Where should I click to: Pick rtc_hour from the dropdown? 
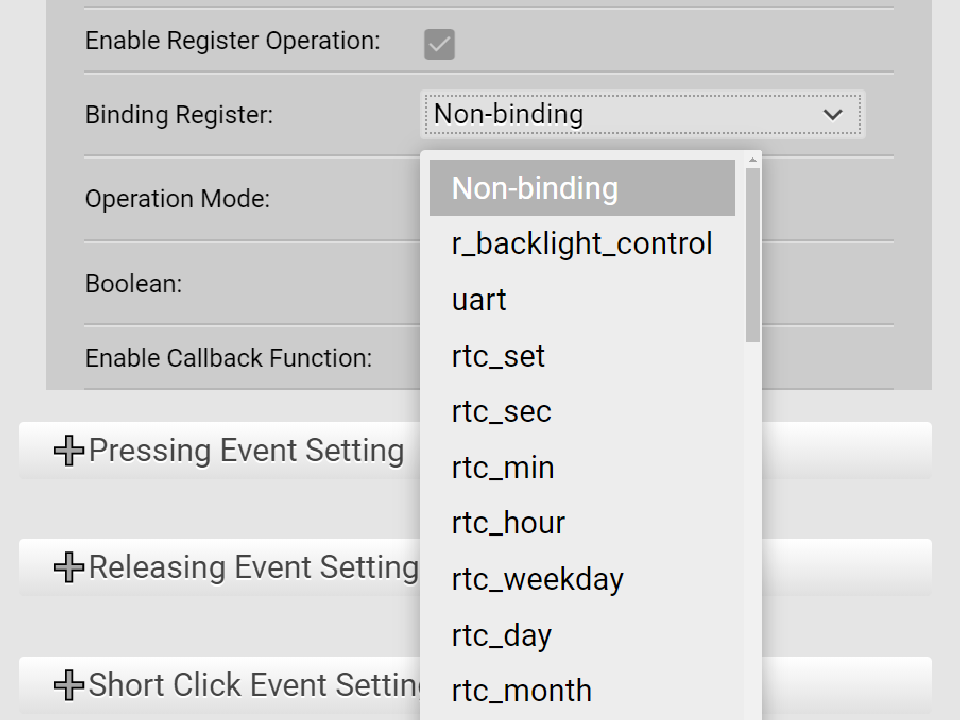(x=509, y=523)
